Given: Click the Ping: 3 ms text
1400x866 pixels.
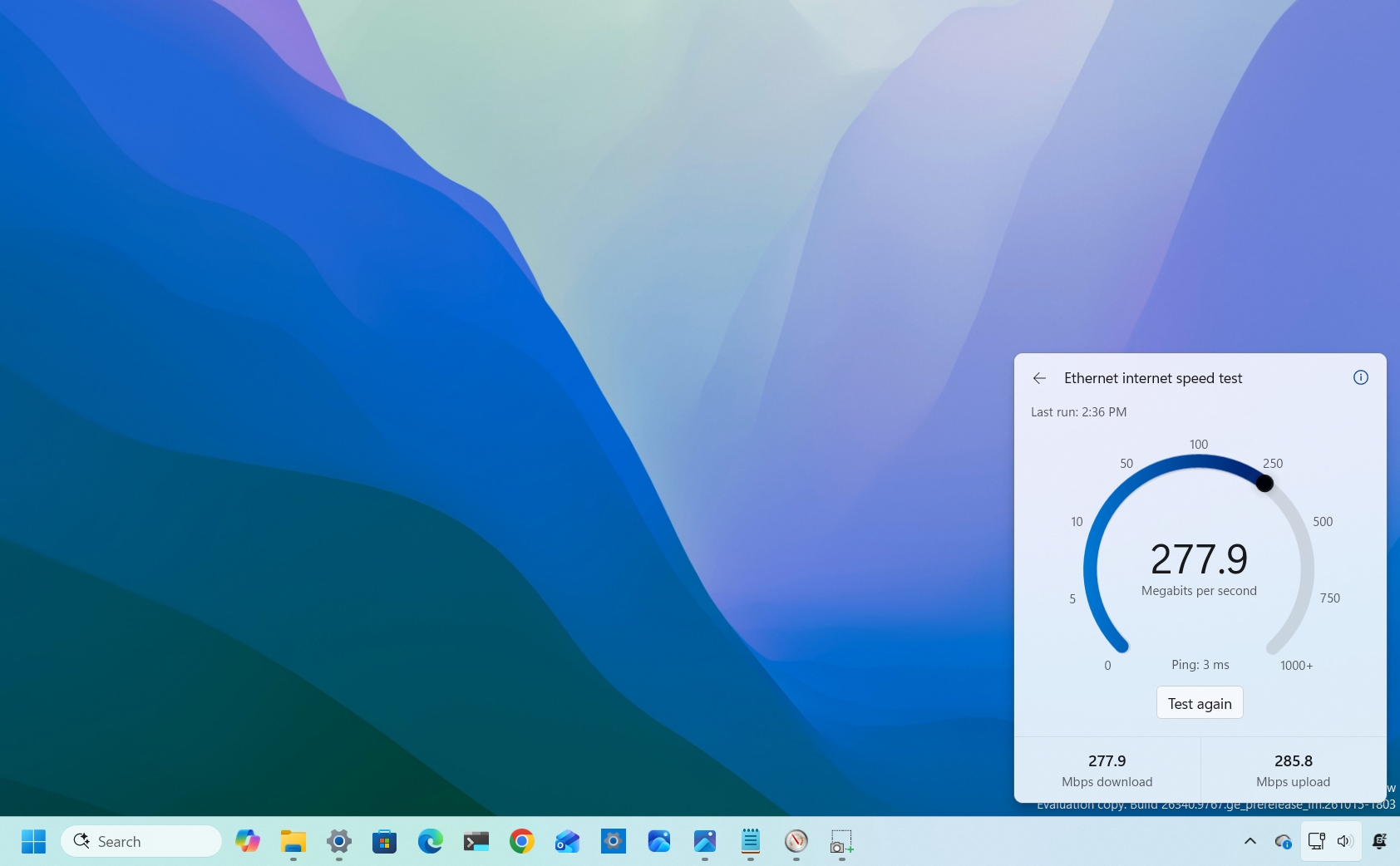Looking at the screenshot, I should (1200, 665).
